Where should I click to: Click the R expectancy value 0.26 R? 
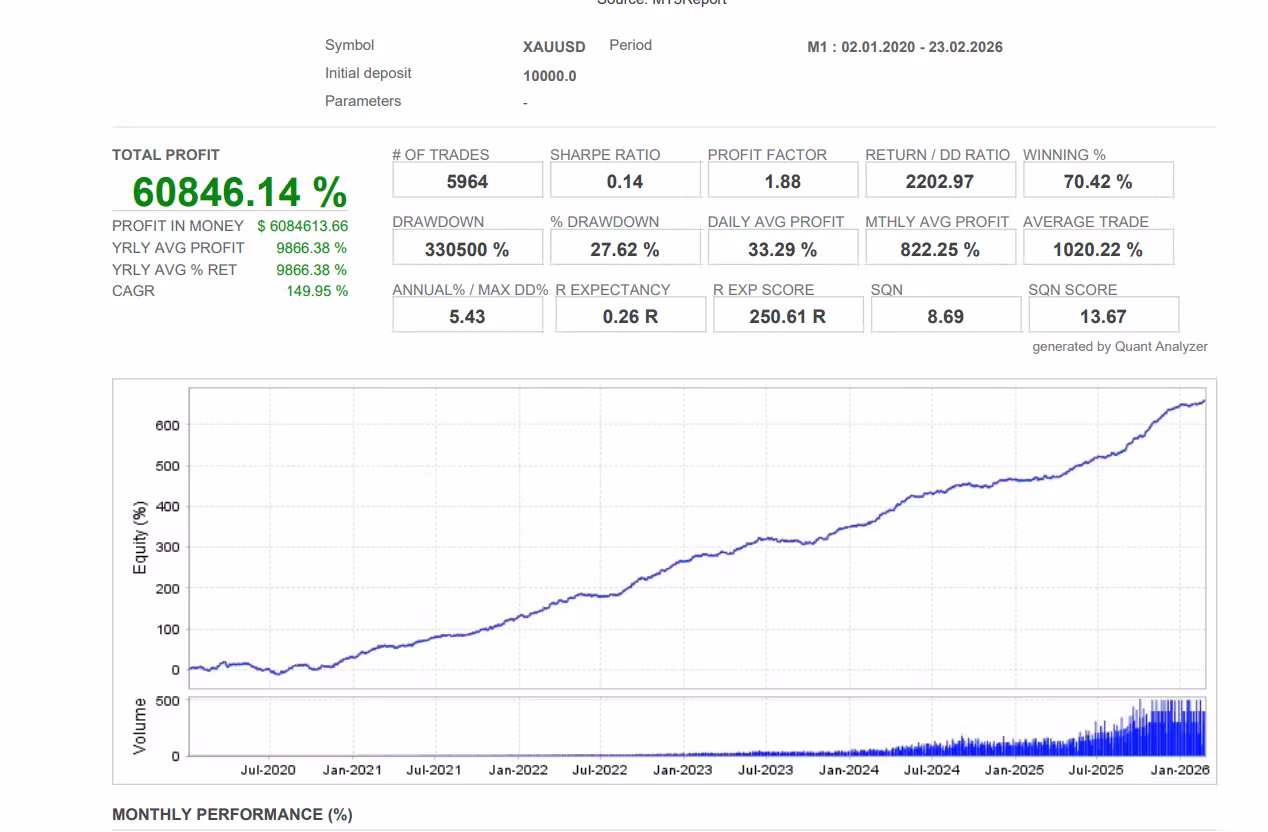631,316
